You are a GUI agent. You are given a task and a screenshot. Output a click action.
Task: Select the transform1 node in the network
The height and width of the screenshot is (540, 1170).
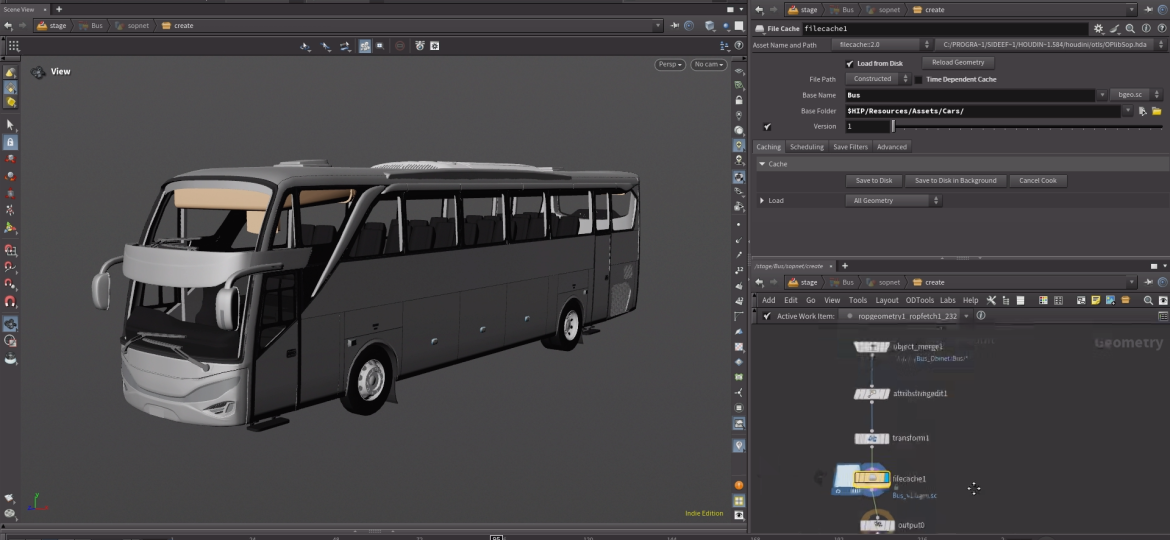tap(872, 438)
